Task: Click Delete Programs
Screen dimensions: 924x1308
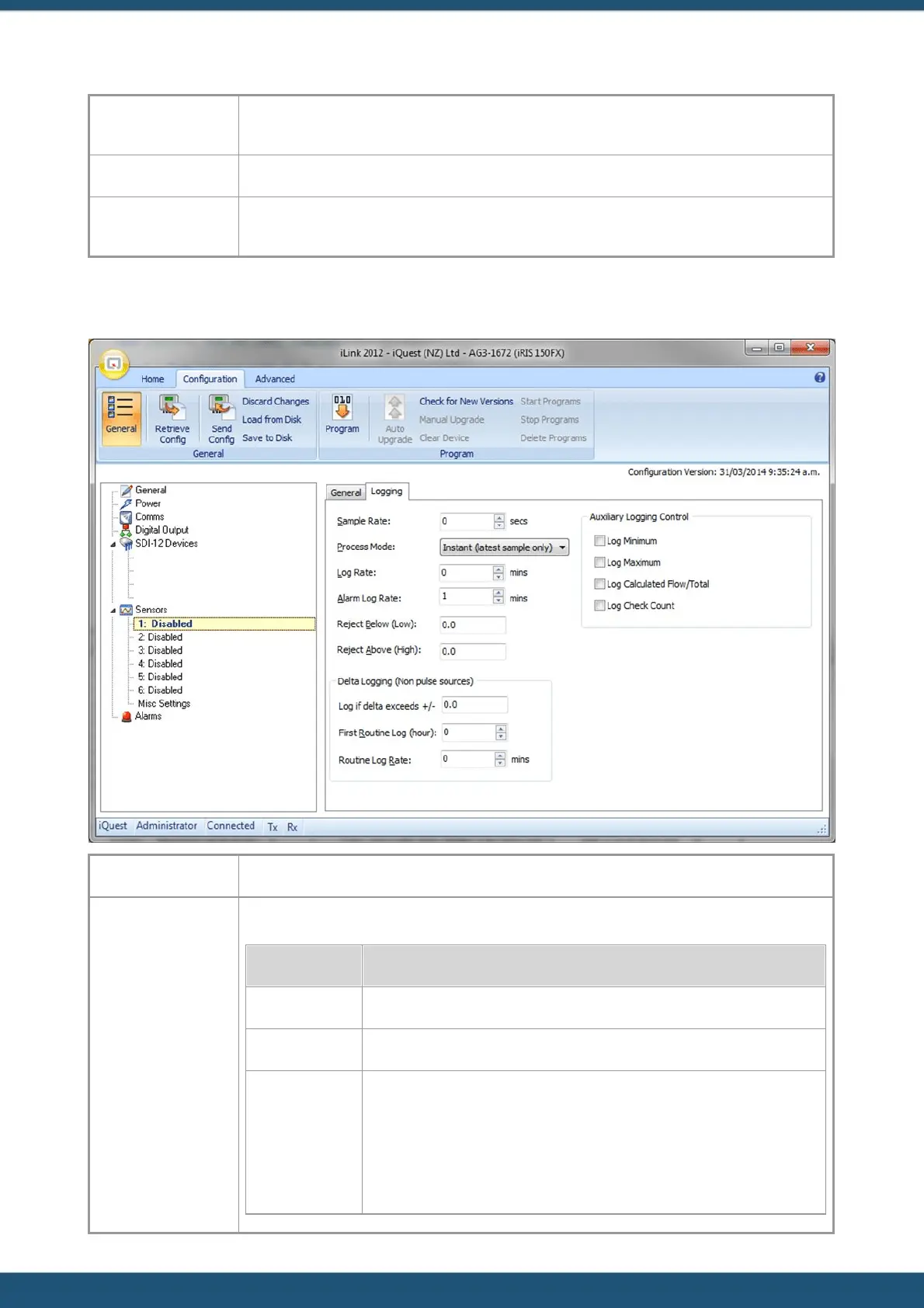Action: click(554, 438)
